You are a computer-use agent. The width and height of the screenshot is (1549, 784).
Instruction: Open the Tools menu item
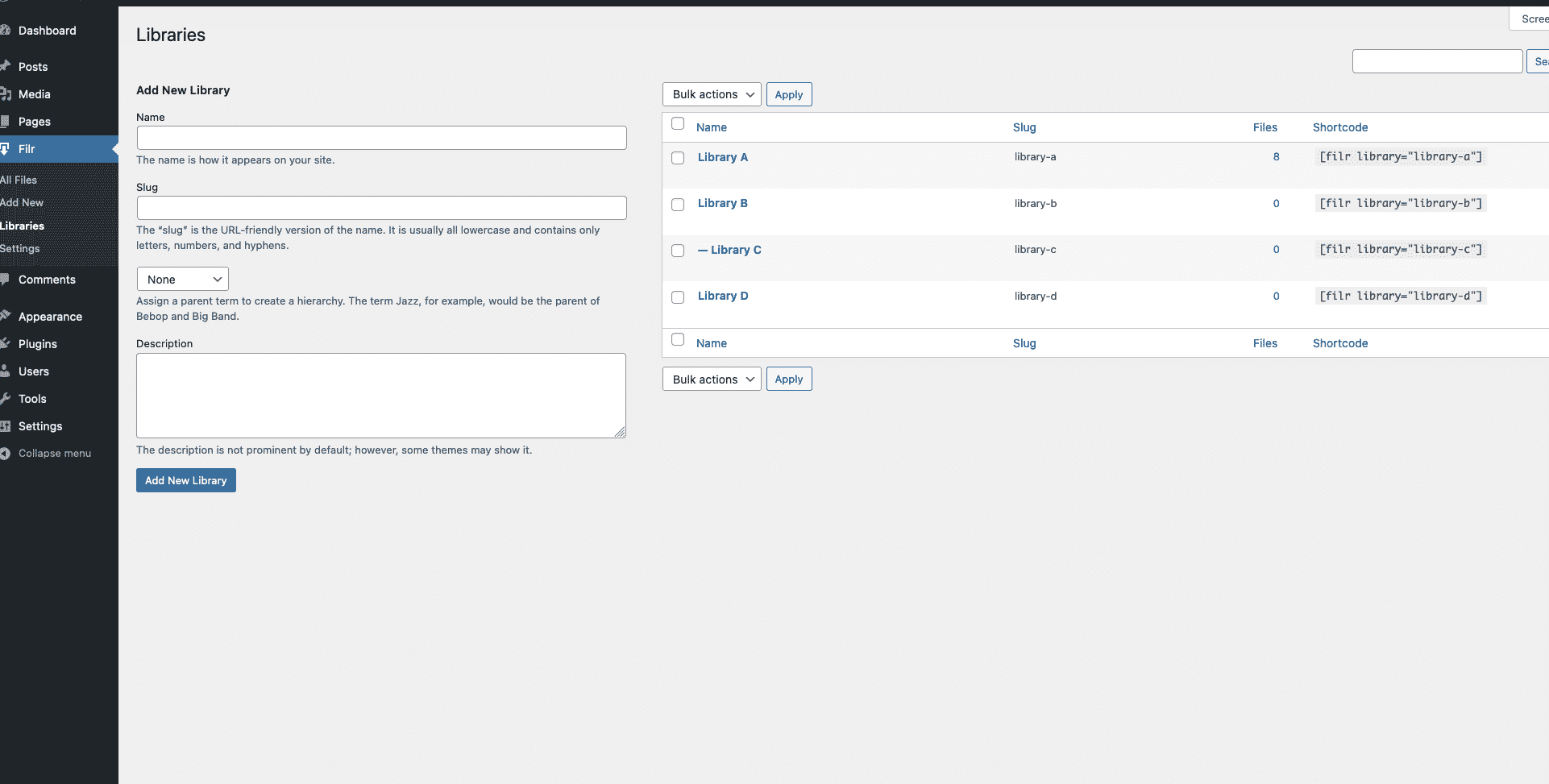(x=32, y=399)
